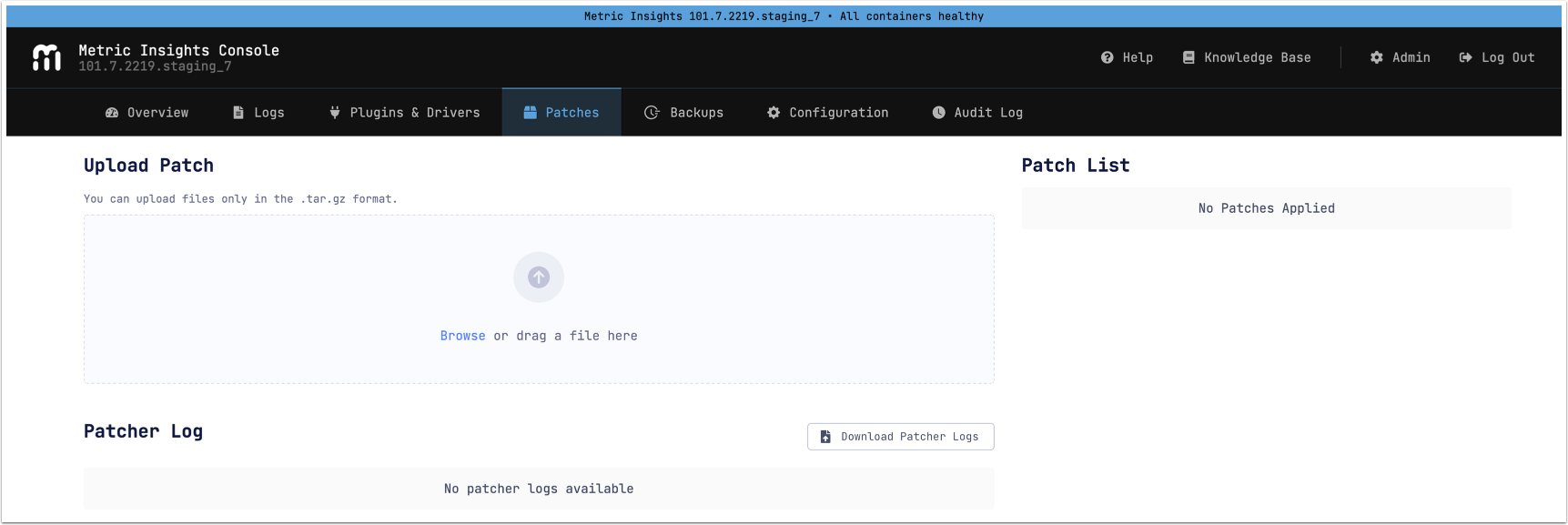Click the Knowledge Base book icon
The width and height of the screenshot is (1568, 525).
[x=1189, y=57]
